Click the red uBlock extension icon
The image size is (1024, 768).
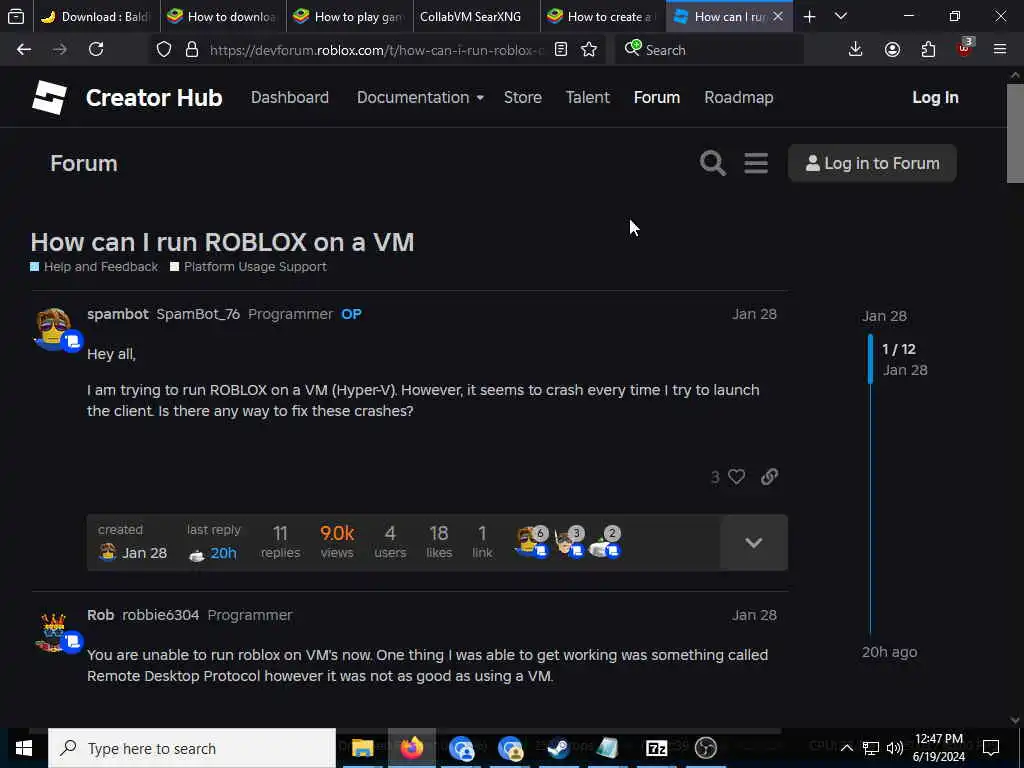pos(965,48)
